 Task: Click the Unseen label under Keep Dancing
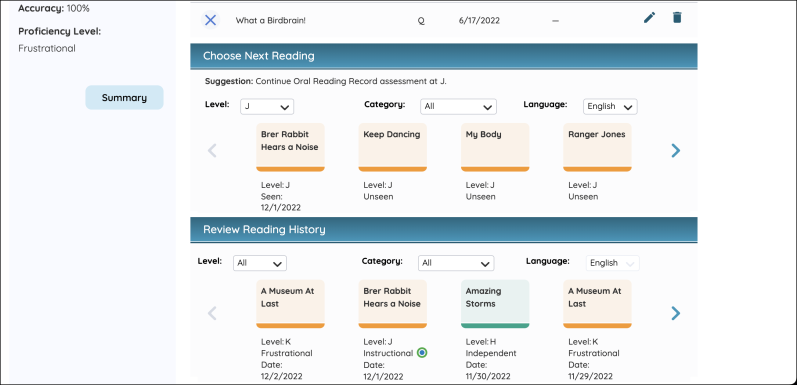(x=378, y=197)
